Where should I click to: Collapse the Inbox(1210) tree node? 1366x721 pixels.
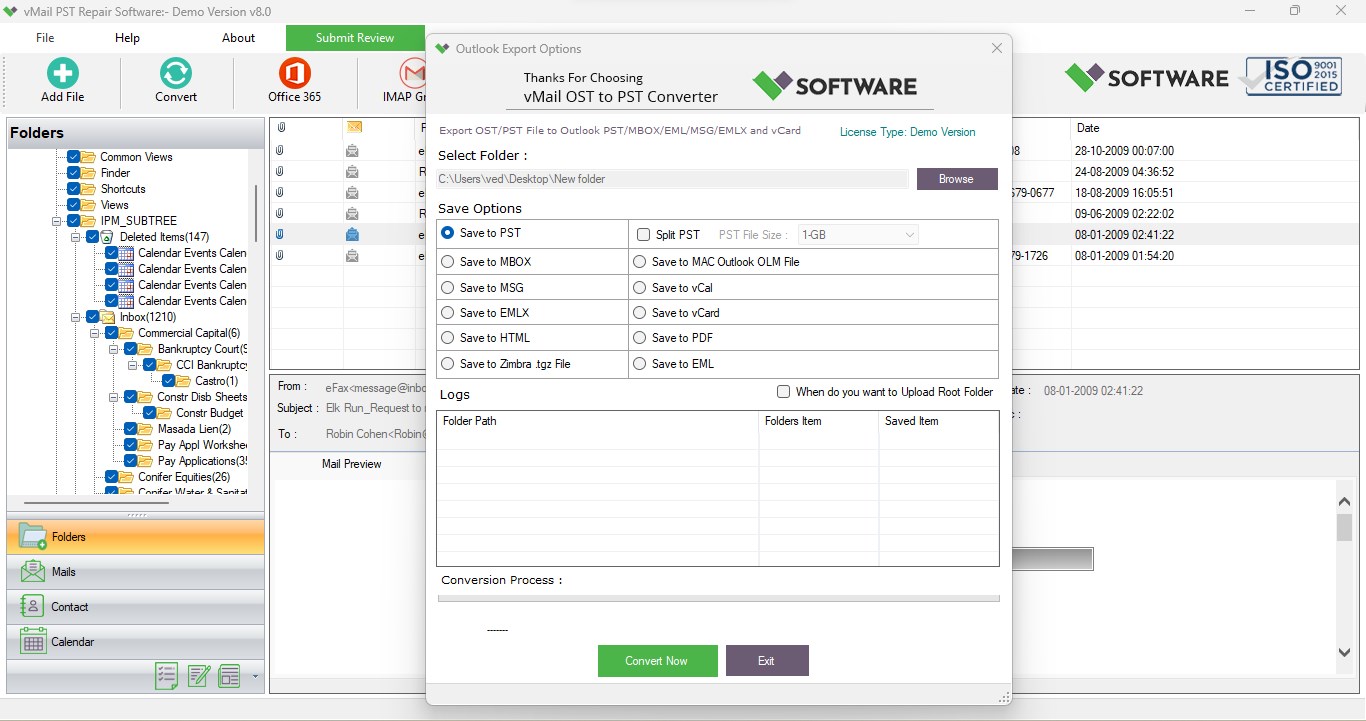[77, 317]
